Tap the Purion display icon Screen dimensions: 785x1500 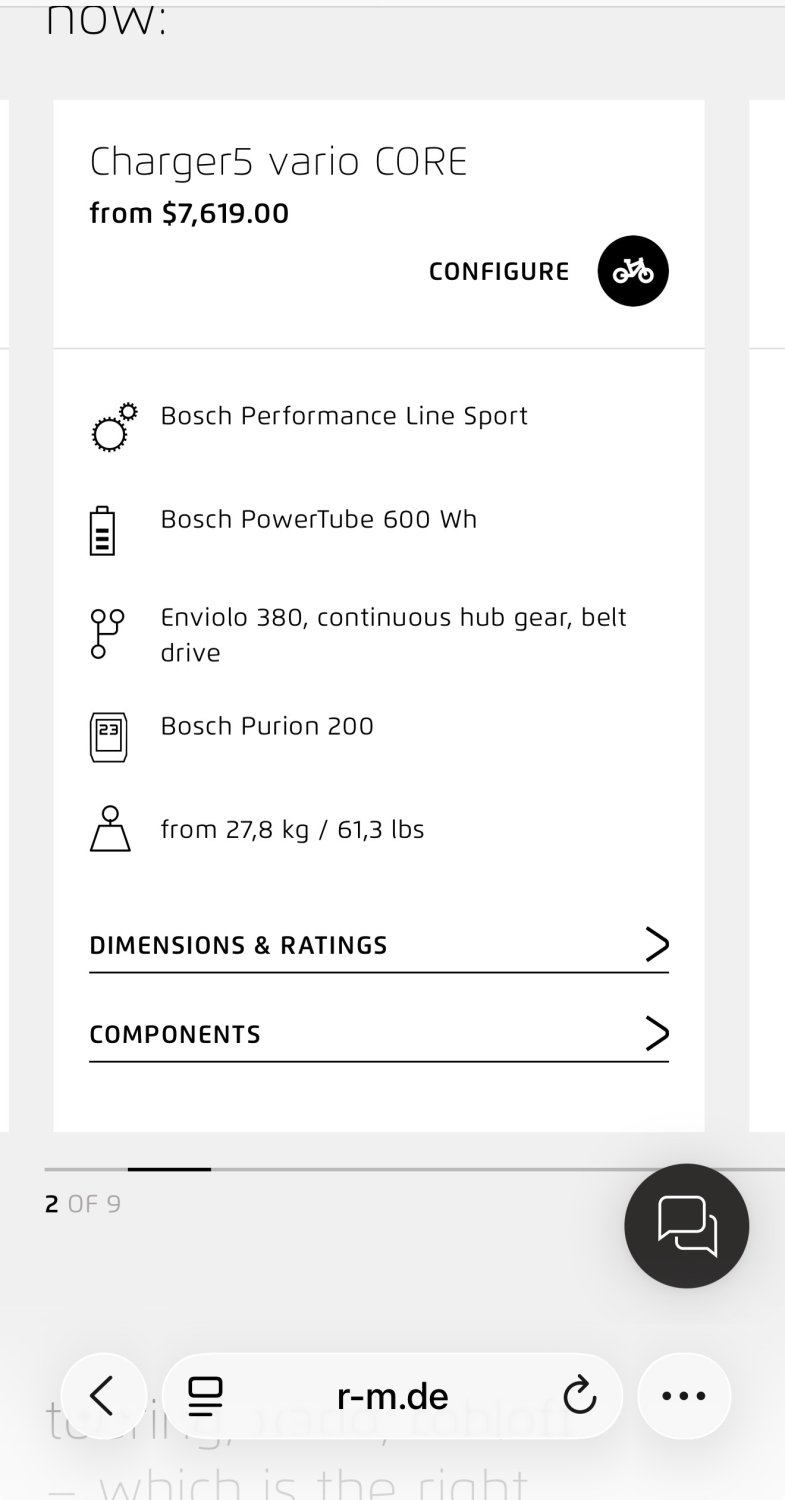[x=108, y=737]
